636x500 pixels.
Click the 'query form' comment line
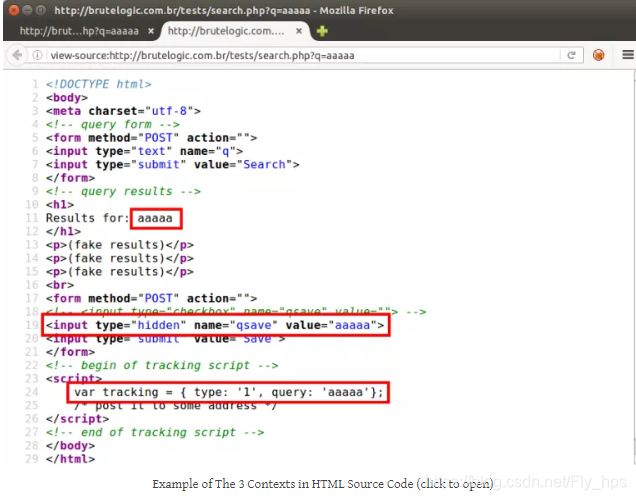[113, 124]
